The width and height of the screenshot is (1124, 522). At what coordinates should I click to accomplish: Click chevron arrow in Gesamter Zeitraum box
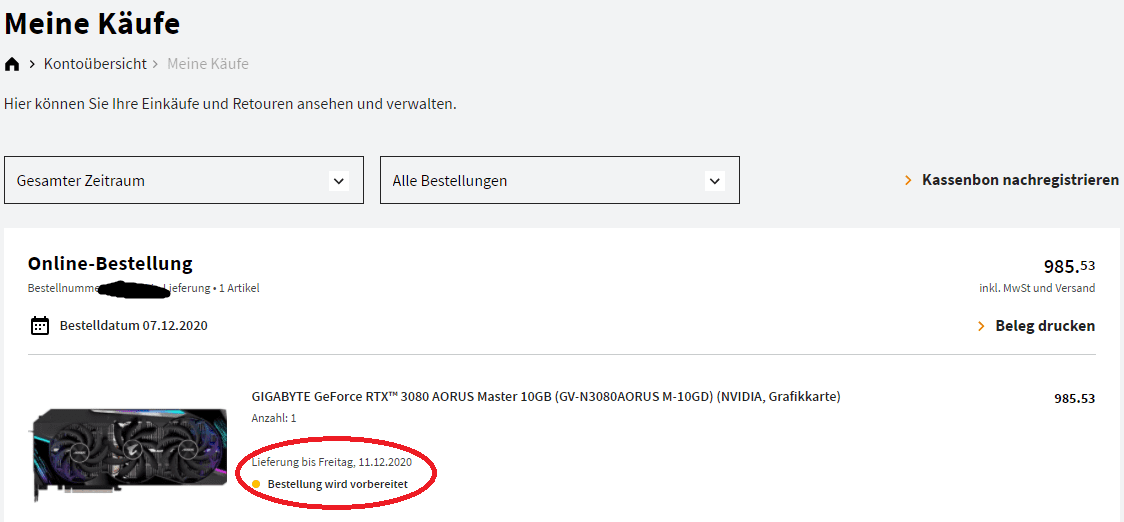pos(338,181)
